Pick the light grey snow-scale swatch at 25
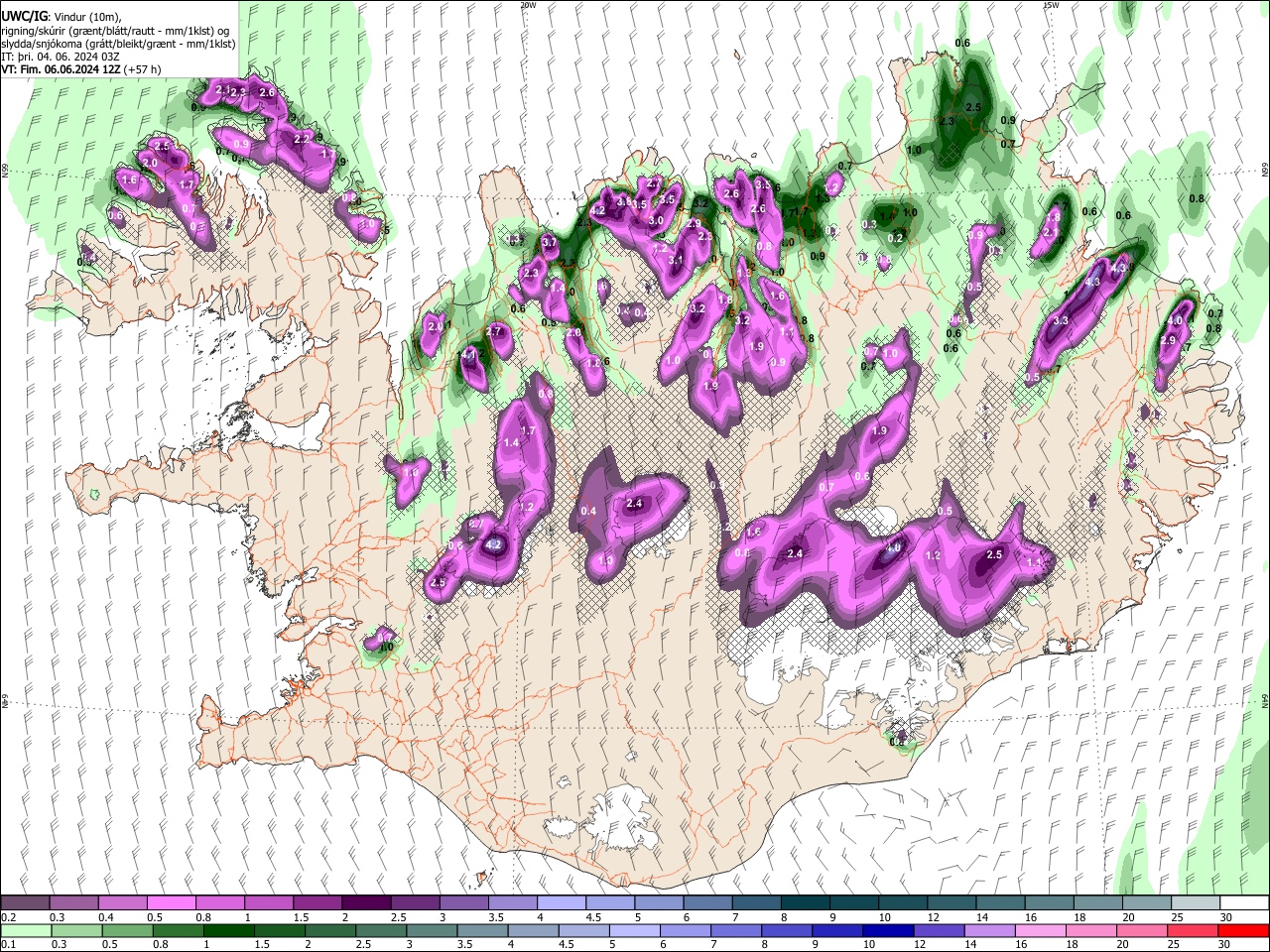This screenshot has height=952, width=1270. 1196,903
